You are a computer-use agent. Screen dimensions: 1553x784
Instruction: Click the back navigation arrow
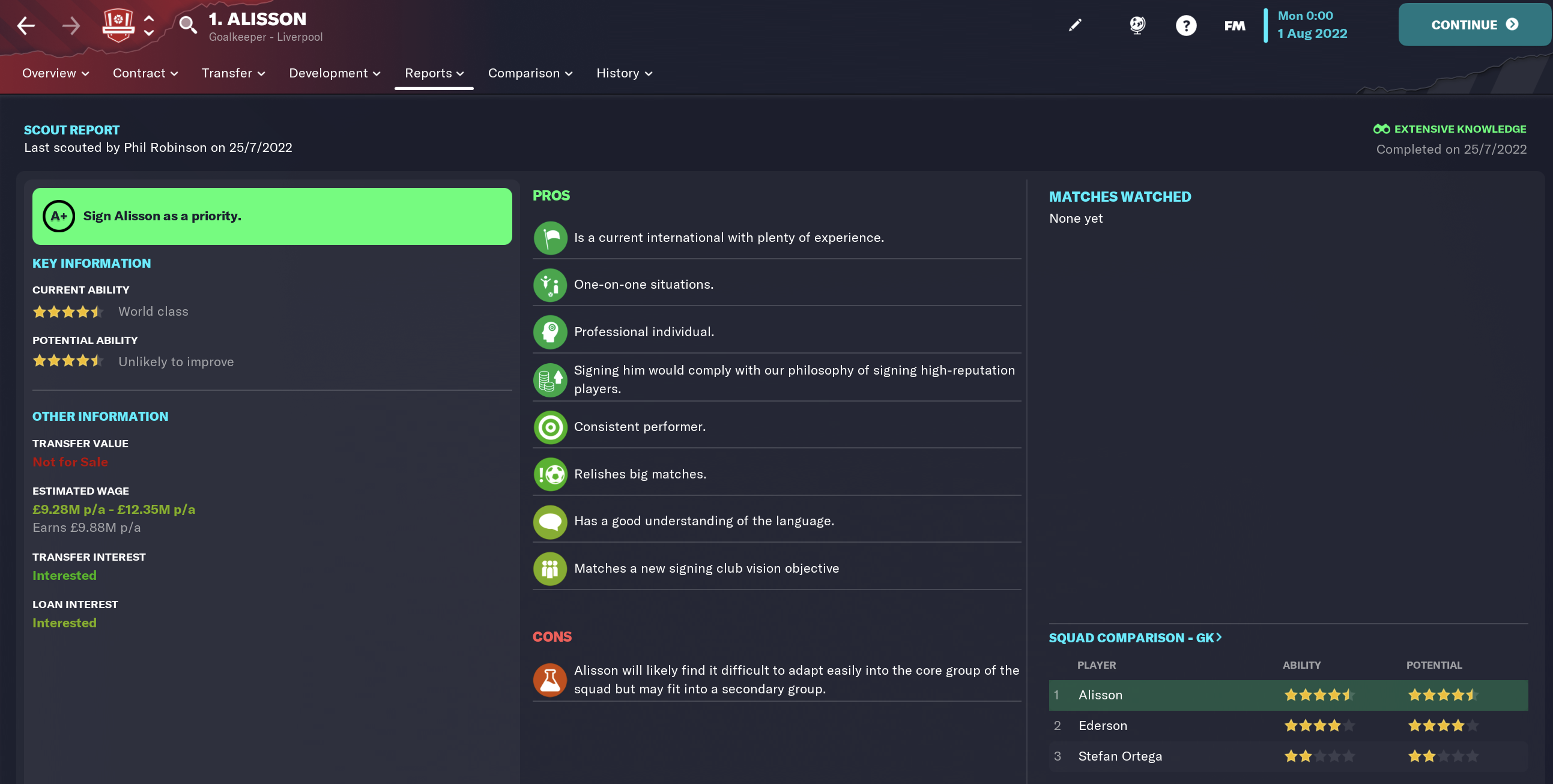[25, 25]
